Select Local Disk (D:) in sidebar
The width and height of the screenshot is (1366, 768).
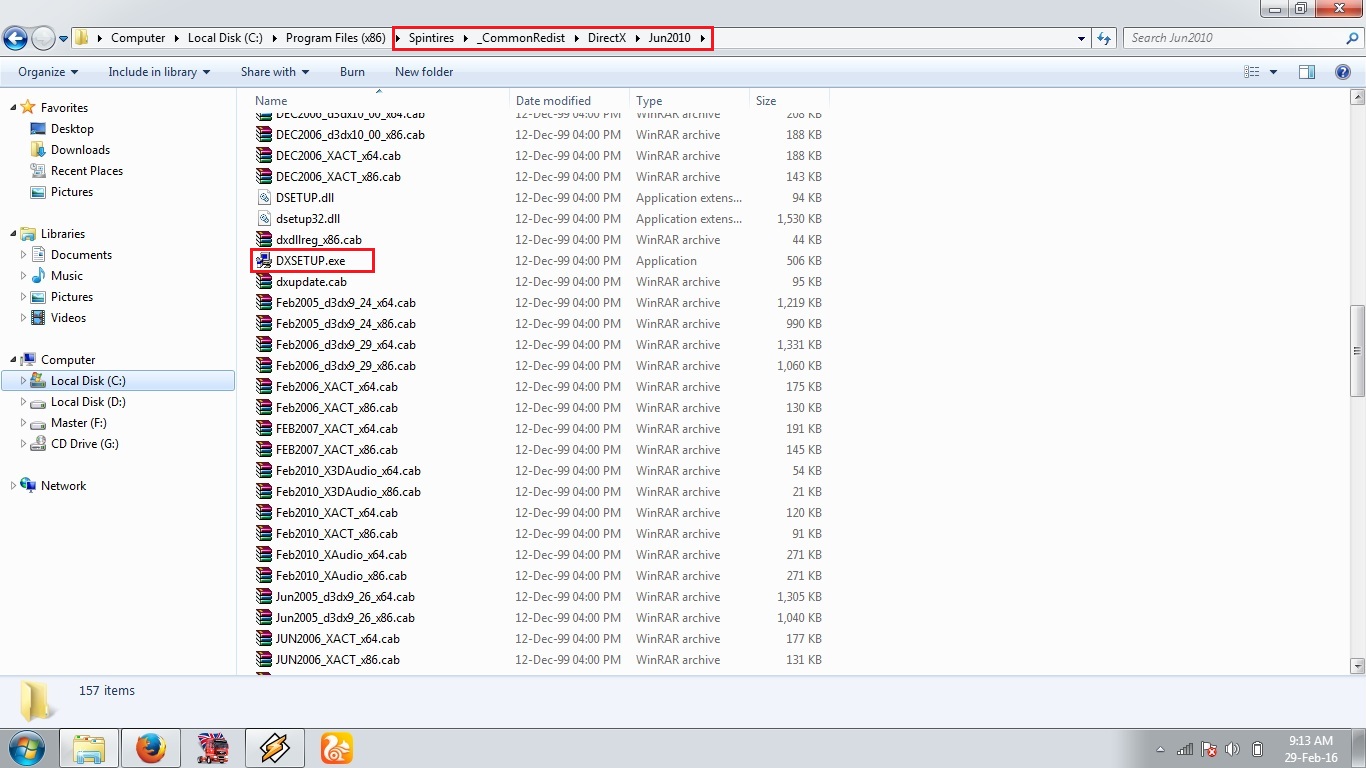point(88,402)
